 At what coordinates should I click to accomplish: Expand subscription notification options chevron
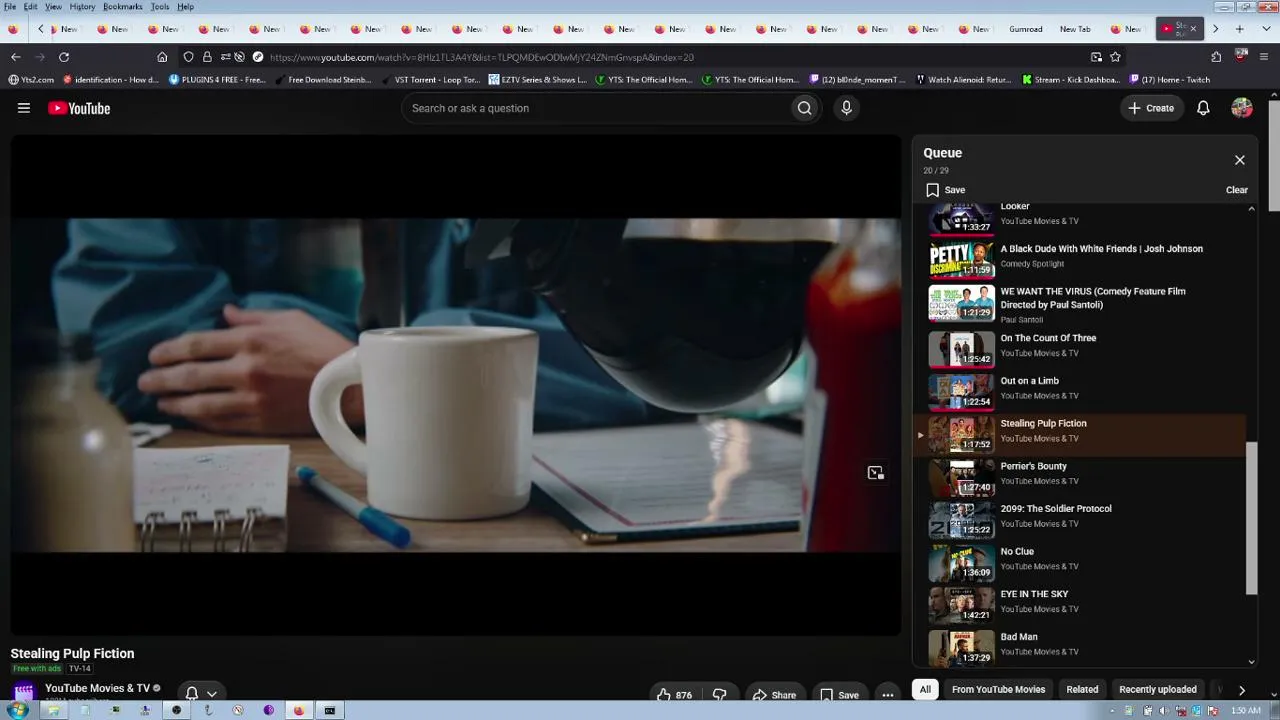(x=211, y=693)
